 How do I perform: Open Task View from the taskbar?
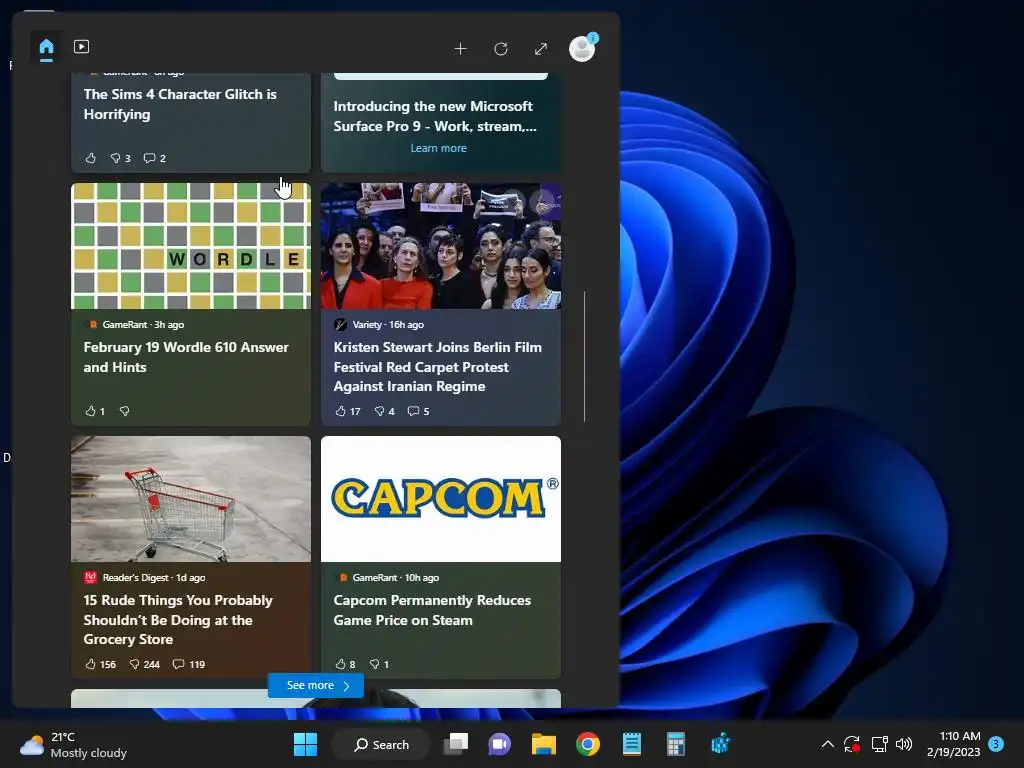pos(456,744)
